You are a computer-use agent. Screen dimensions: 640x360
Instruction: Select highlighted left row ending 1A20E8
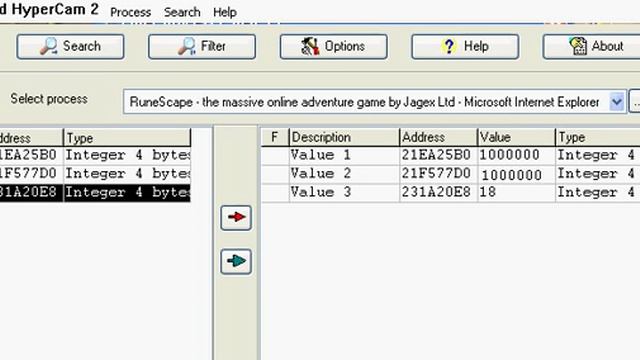click(95, 193)
